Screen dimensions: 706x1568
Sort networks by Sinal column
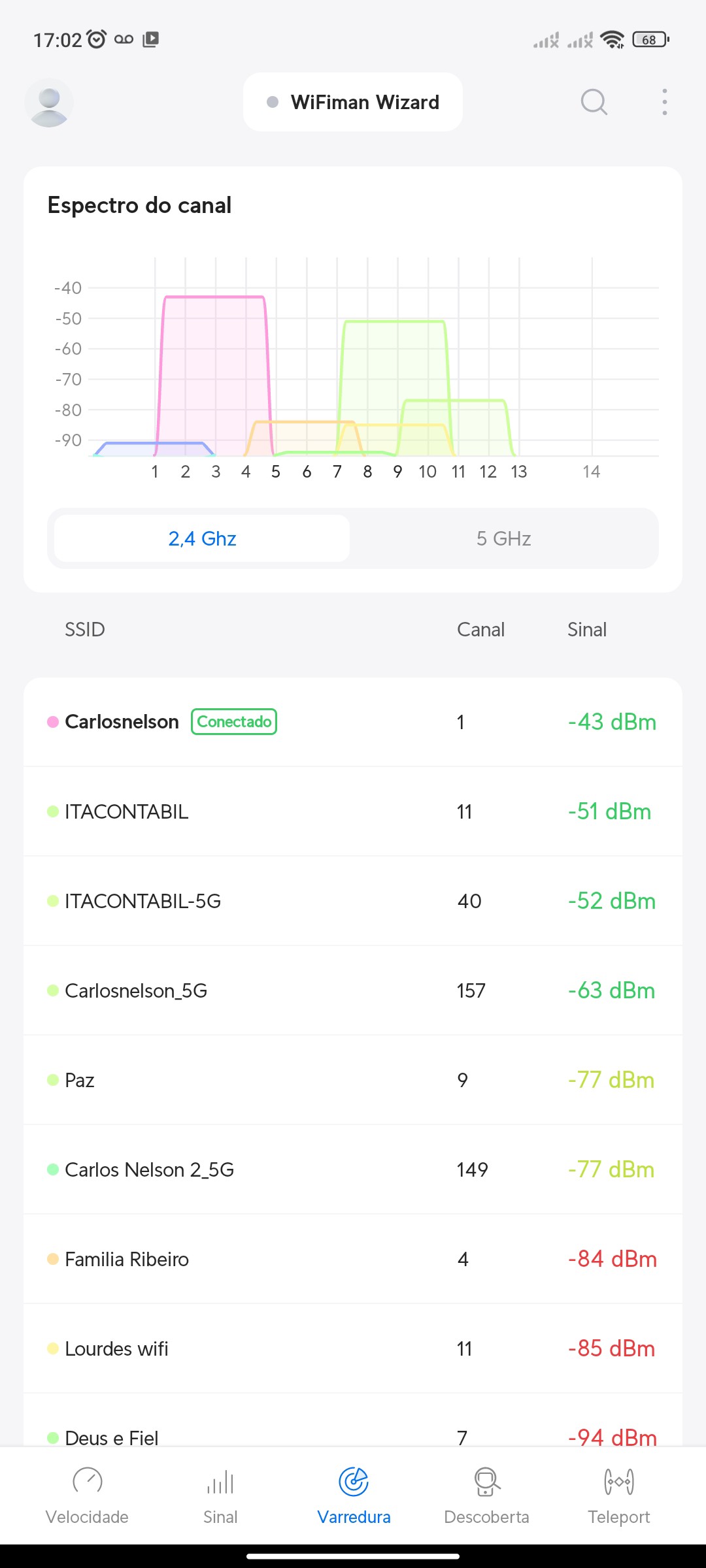click(587, 629)
